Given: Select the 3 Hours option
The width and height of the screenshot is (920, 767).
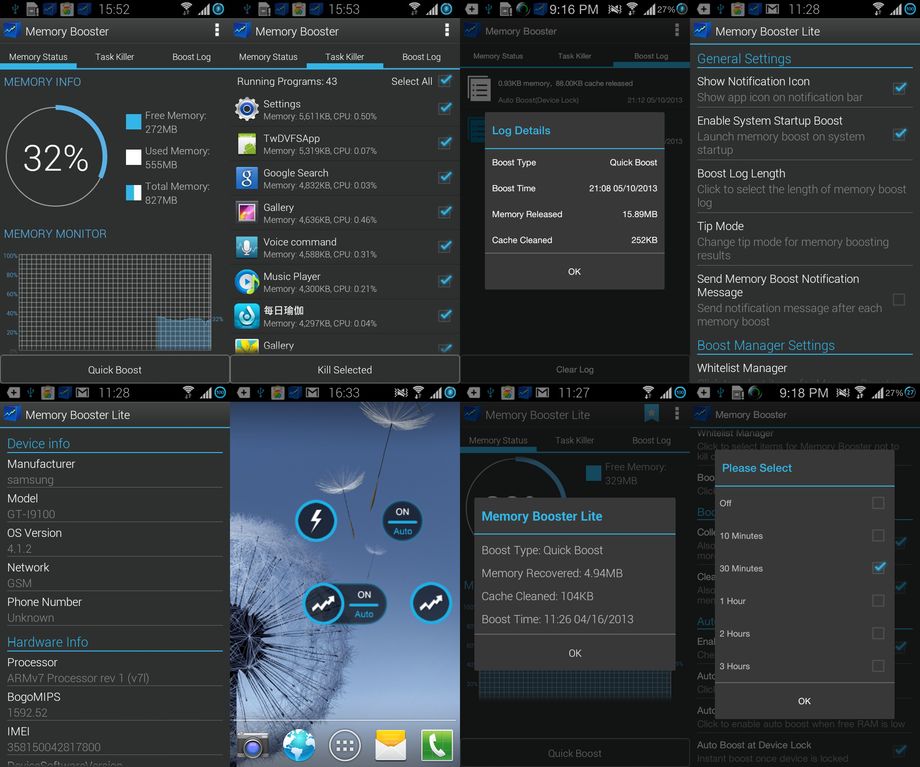Looking at the screenshot, I should [804, 666].
